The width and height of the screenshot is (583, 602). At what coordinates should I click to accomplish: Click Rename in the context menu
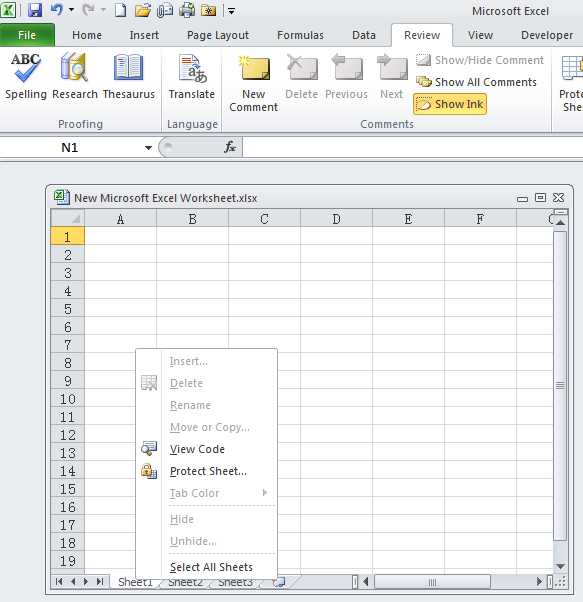[206, 405]
